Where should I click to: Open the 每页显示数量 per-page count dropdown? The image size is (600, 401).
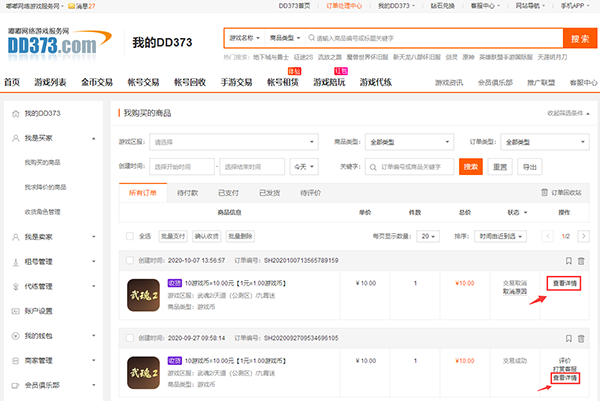tap(427, 236)
